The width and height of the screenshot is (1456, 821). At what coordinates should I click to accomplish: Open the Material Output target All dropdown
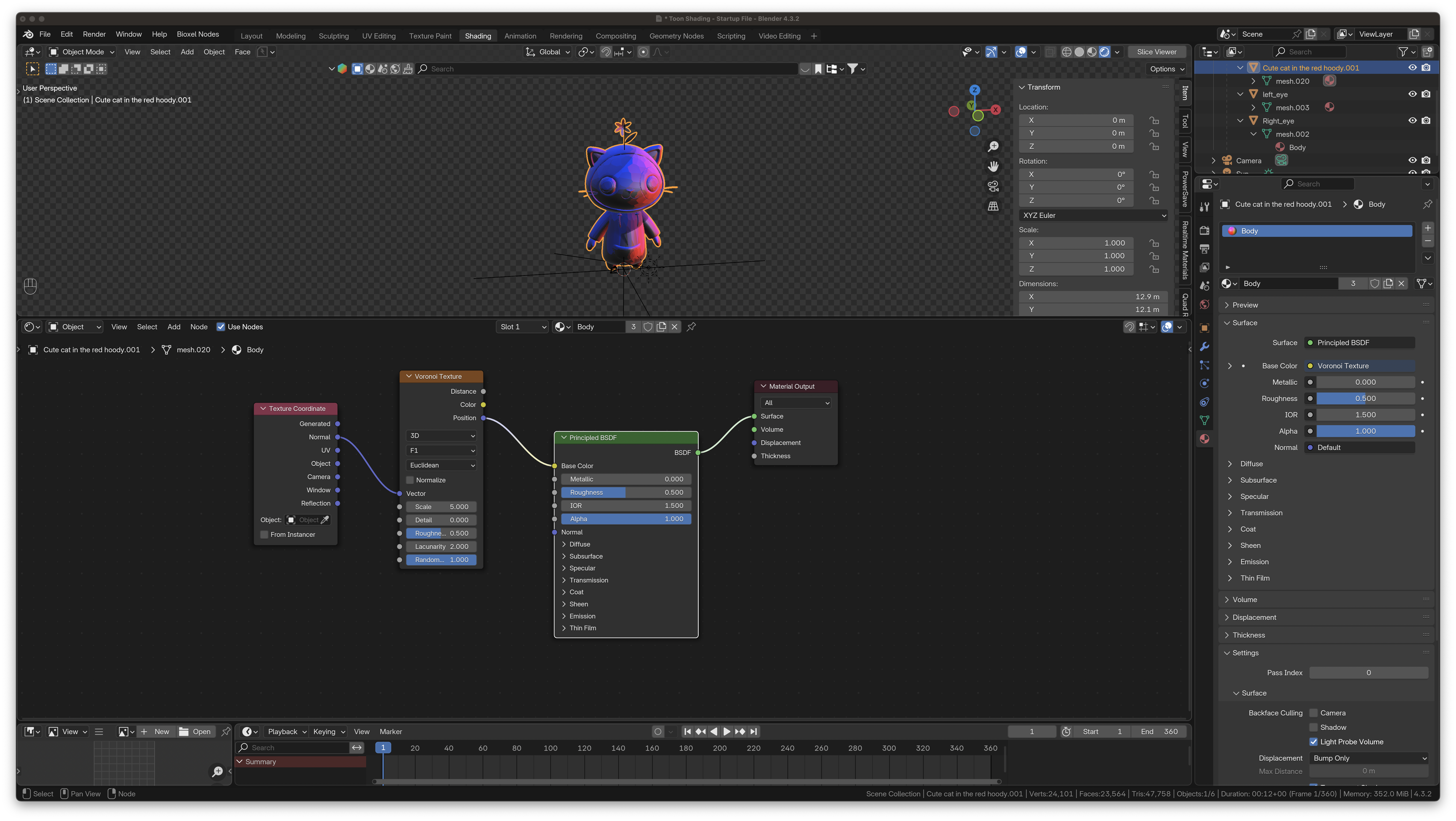(x=796, y=403)
